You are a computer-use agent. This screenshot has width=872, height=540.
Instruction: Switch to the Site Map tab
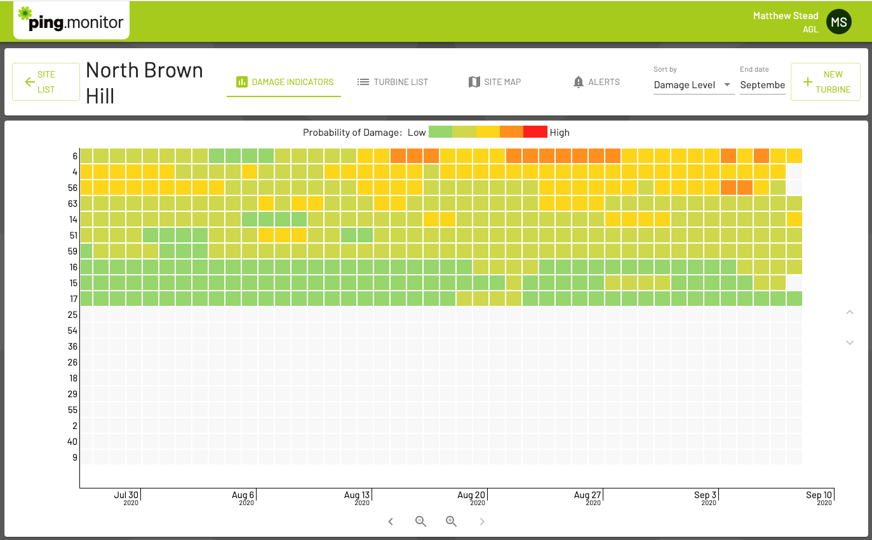pos(494,82)
